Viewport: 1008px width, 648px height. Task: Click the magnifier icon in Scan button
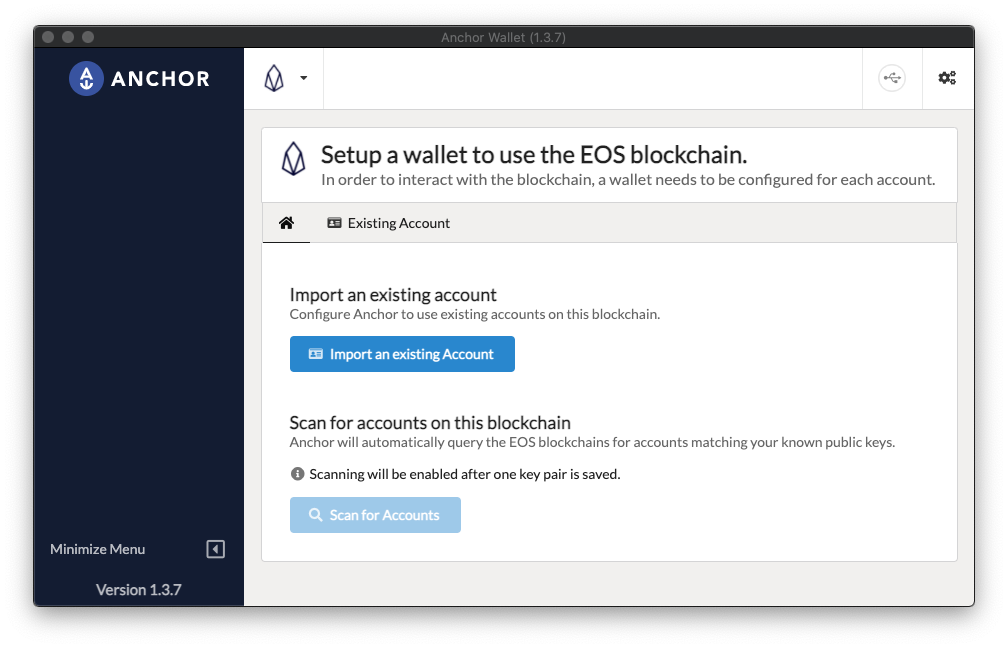pyautogui.click(x=315, y=515)
